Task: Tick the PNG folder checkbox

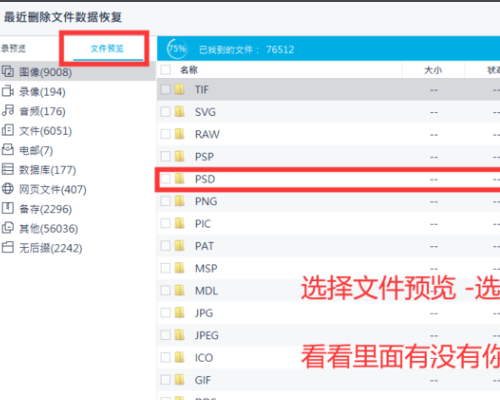Action: click(166, 201)
